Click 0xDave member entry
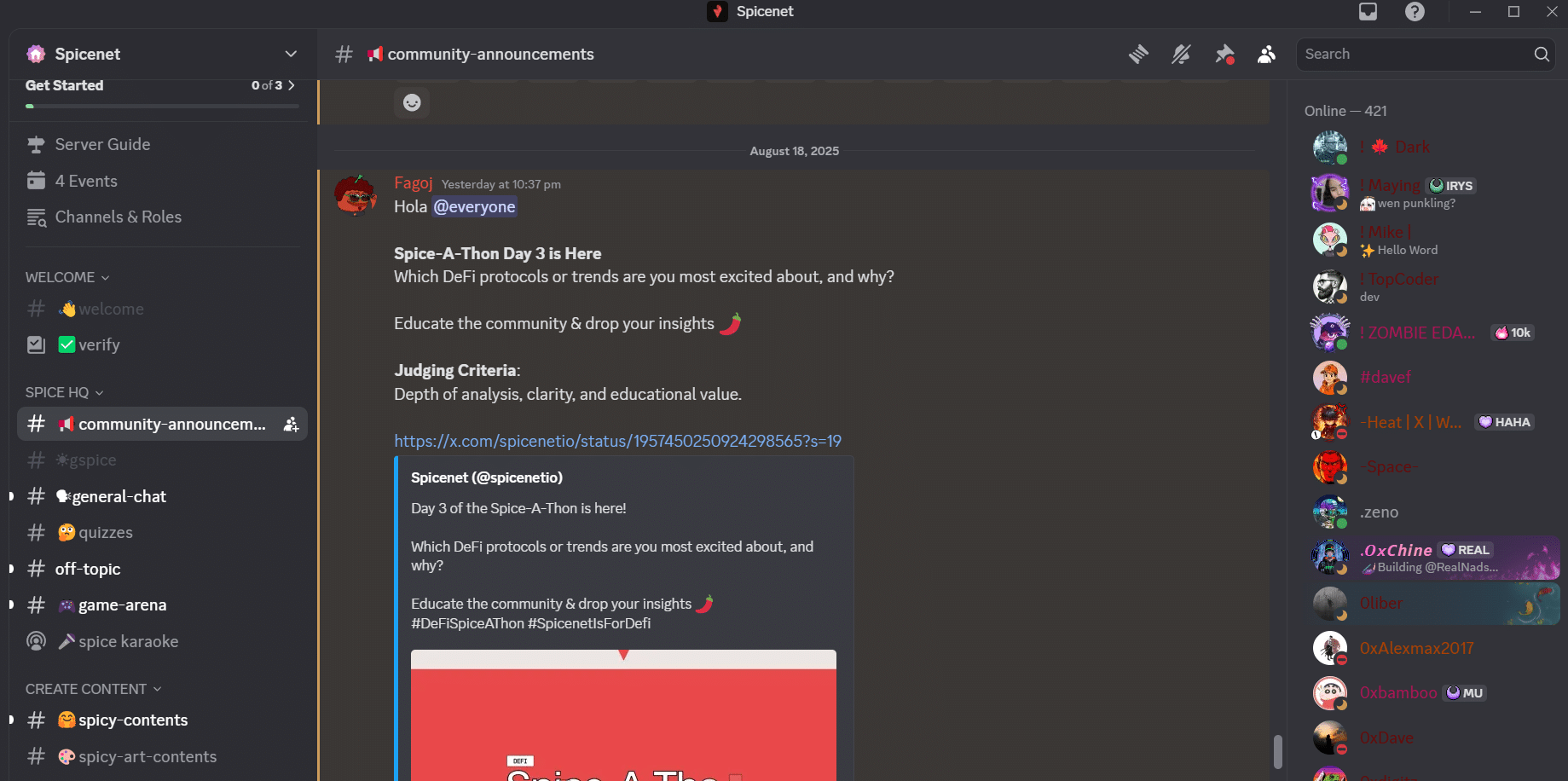The height and width of the screenshot is (781, 1568). pos(1434,738)
